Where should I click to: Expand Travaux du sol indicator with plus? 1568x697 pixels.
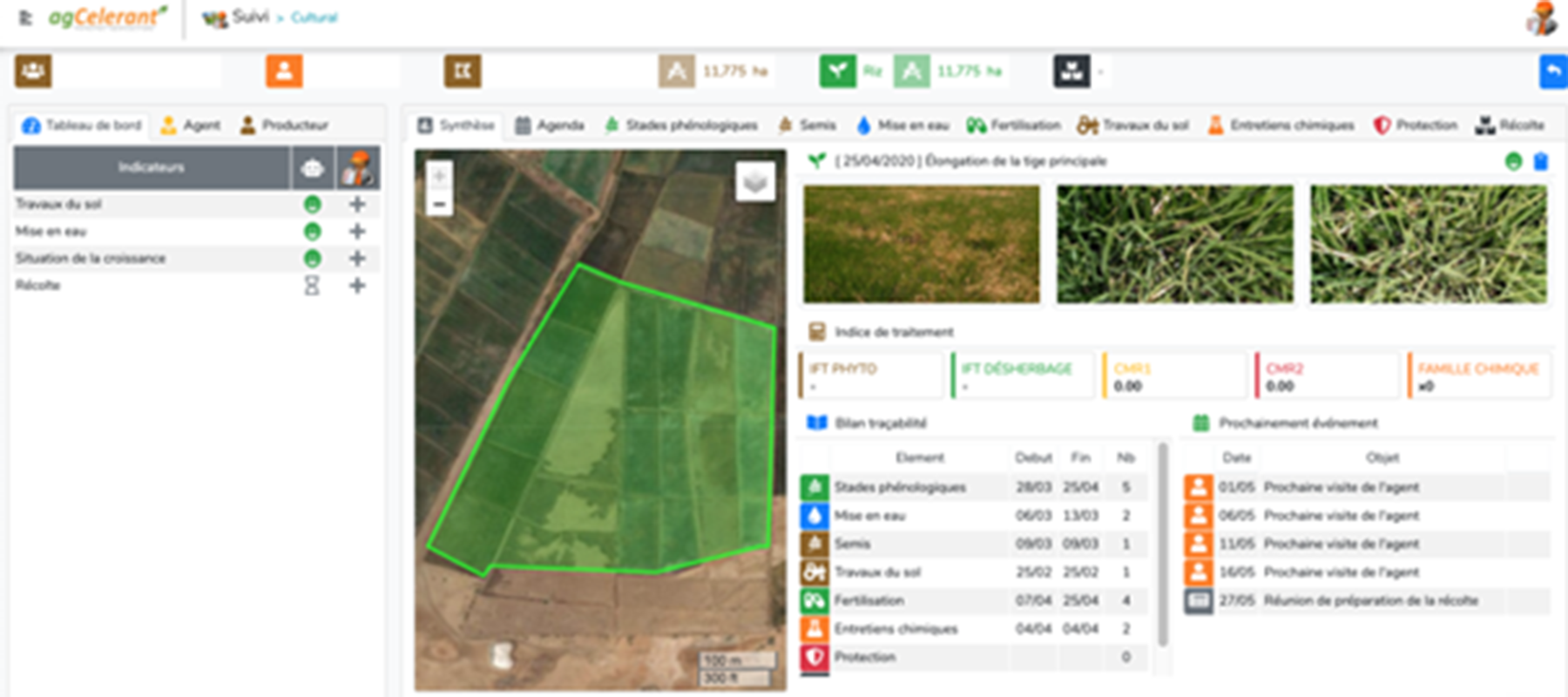pyautogui.click(x=357, y=205)
